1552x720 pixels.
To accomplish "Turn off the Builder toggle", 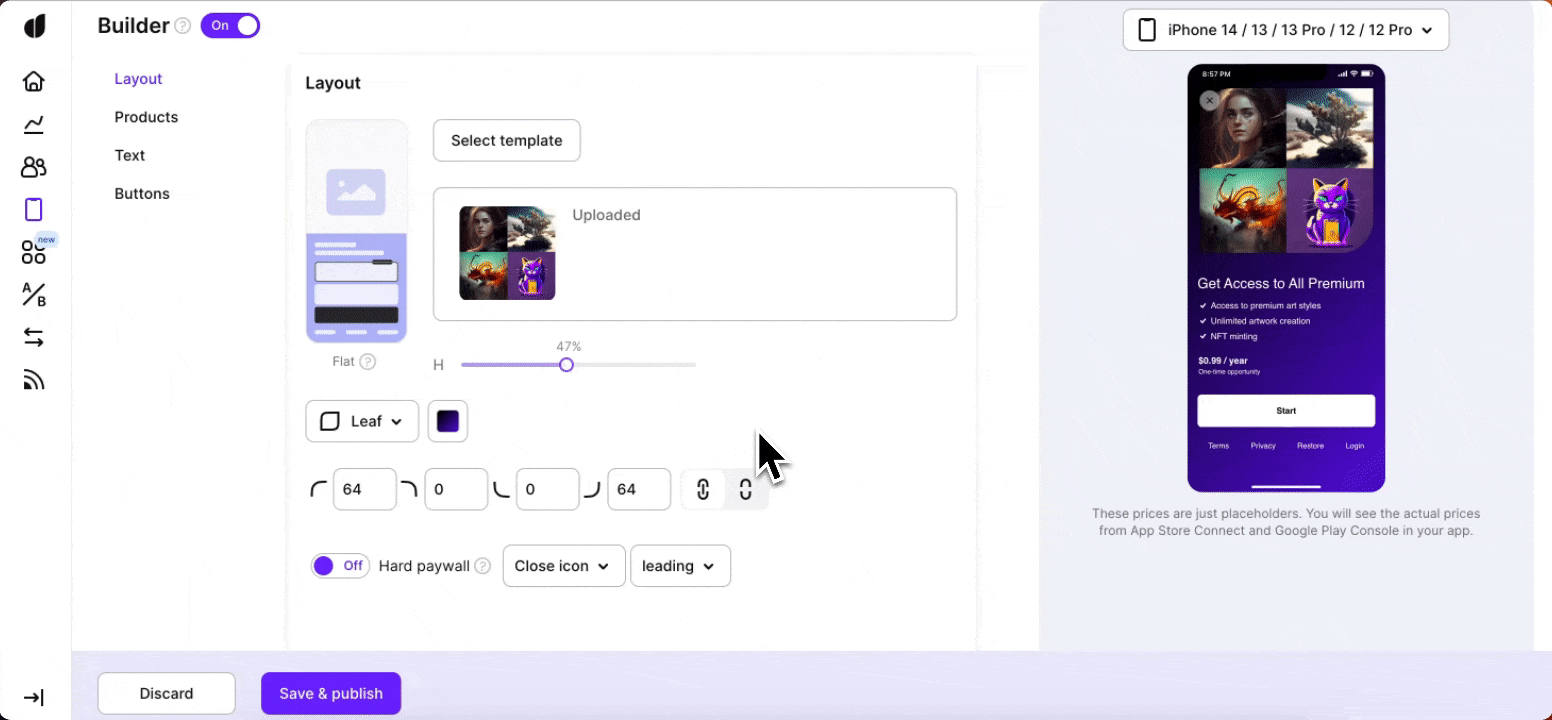I will pyautogui.click(x=230, y=26).
